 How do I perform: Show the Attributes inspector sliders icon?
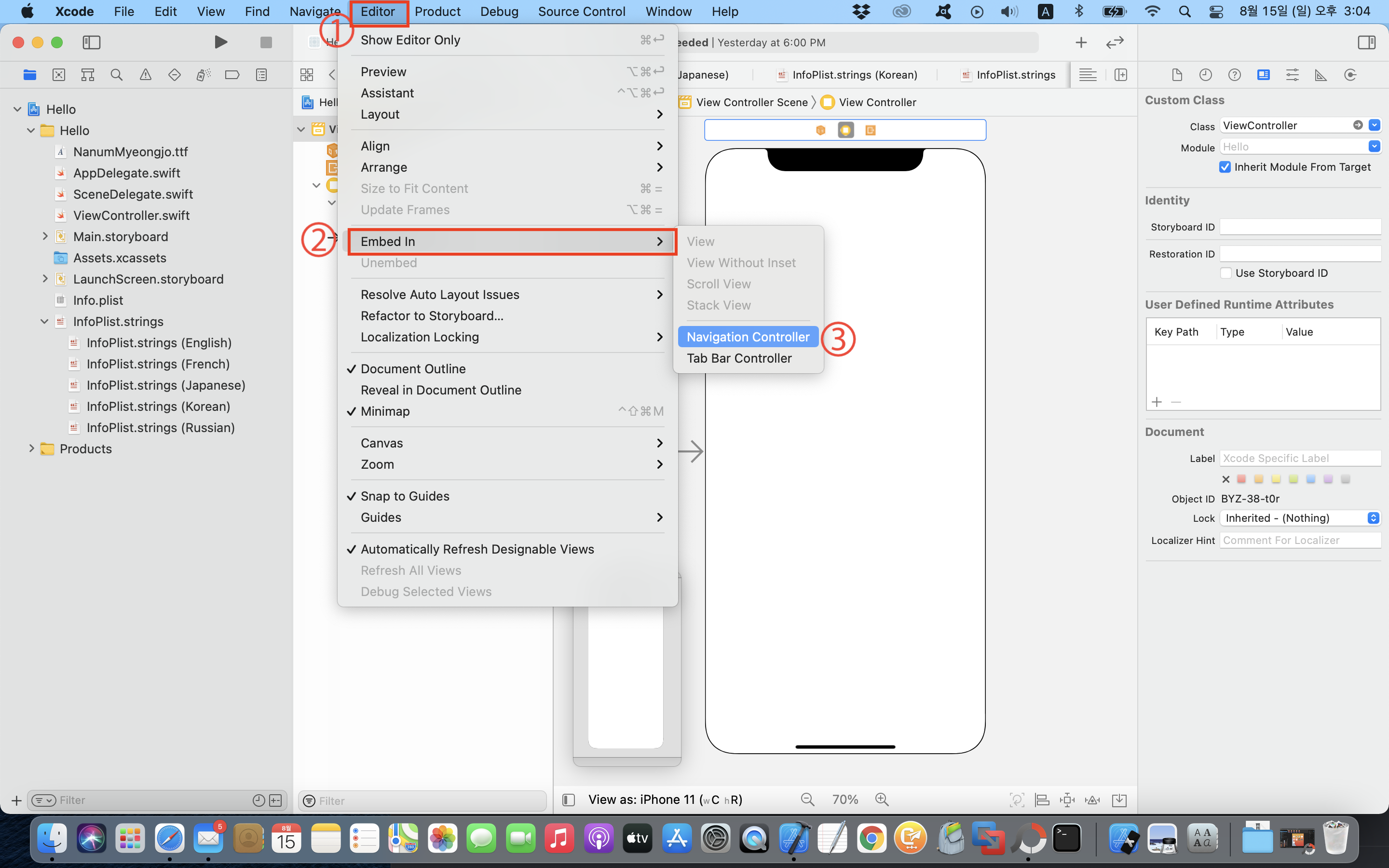(x=1292, y=75)
